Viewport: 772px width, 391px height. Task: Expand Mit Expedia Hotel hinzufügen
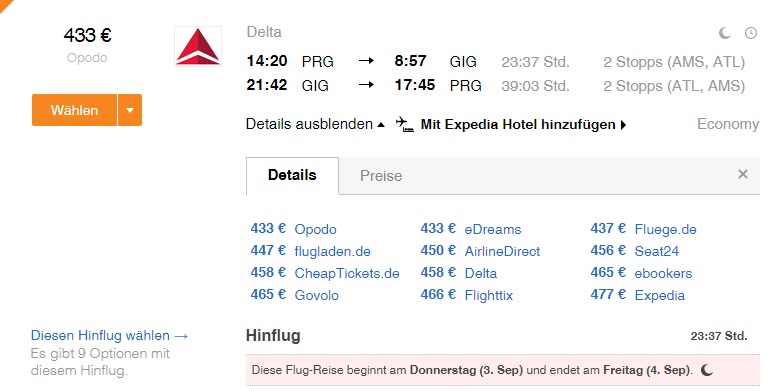(x=523, y=125)
